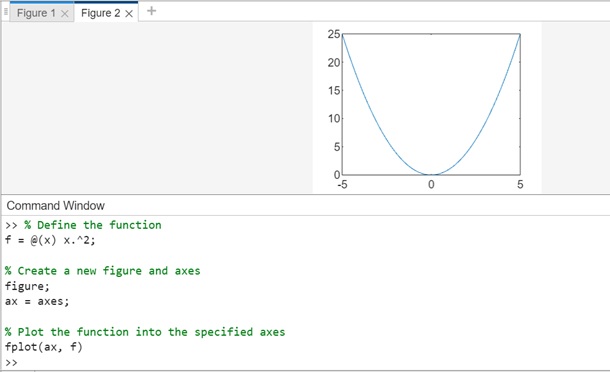610x372 pixels.
Task: Click the figure tab drag handle
Action: click(6, 12)
